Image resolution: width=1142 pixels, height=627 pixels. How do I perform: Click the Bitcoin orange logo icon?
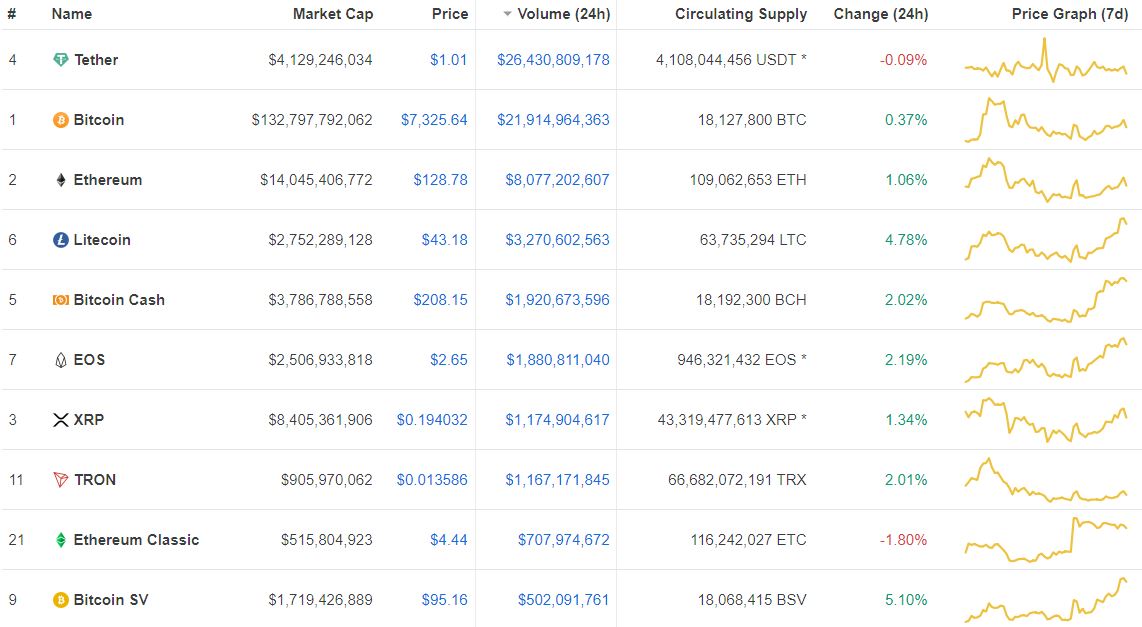pos(61,119)
